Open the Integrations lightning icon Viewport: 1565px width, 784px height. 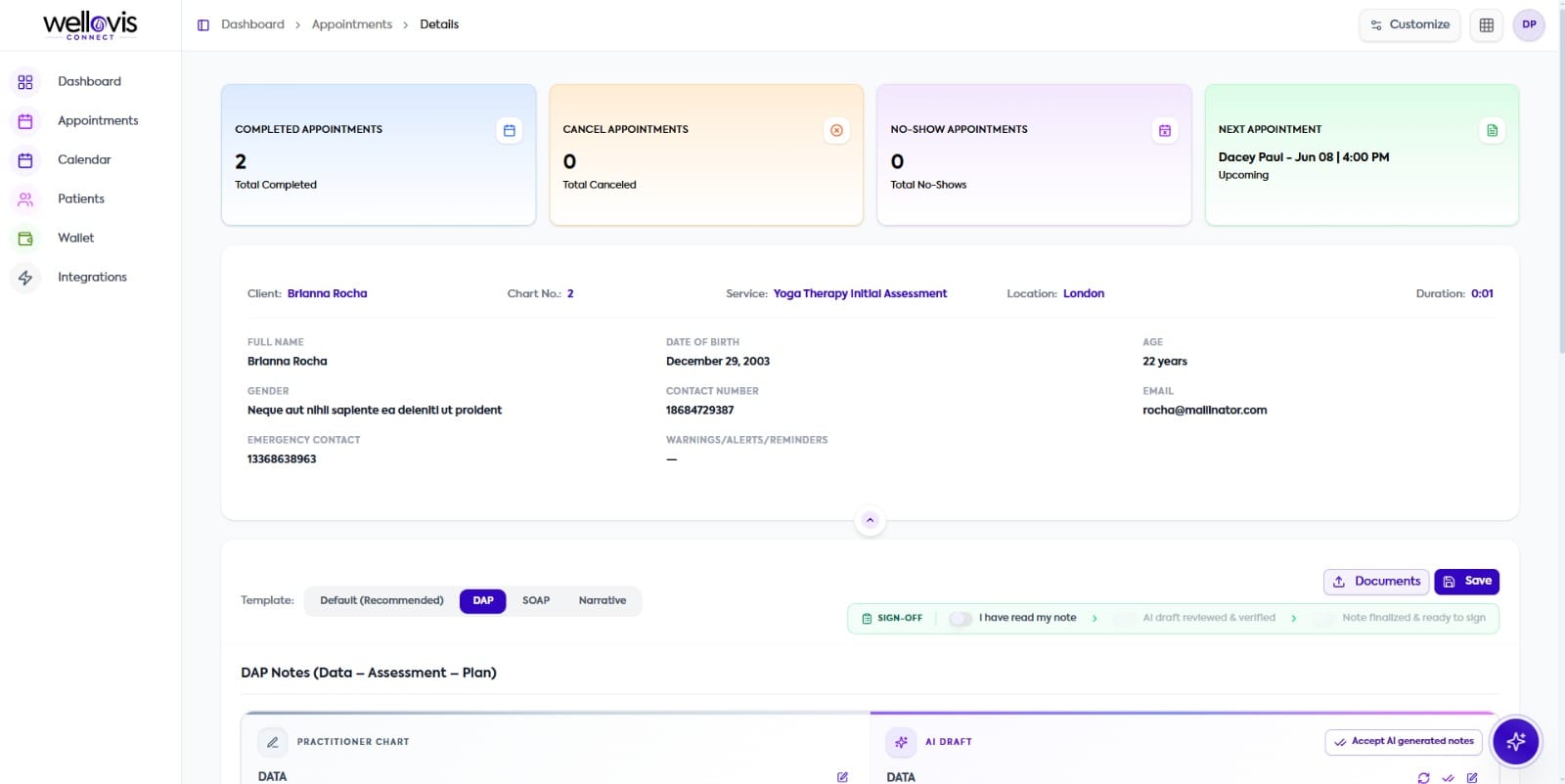pyautogui.click(x=25, y=278)
